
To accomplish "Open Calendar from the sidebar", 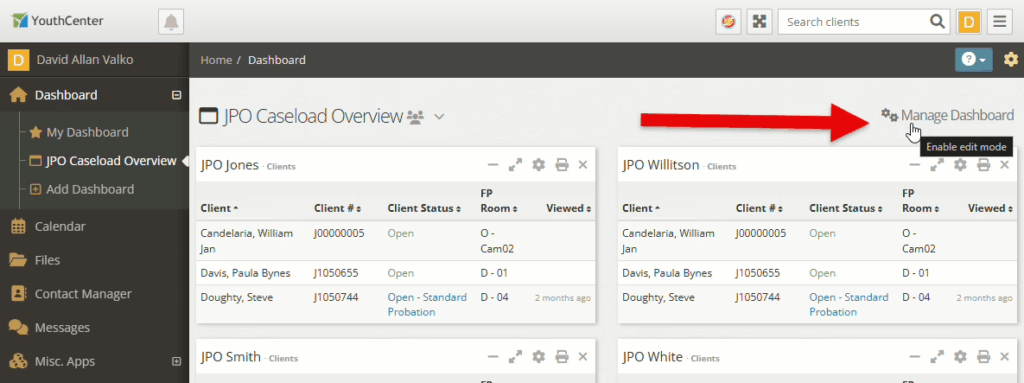I will [60, 226].
